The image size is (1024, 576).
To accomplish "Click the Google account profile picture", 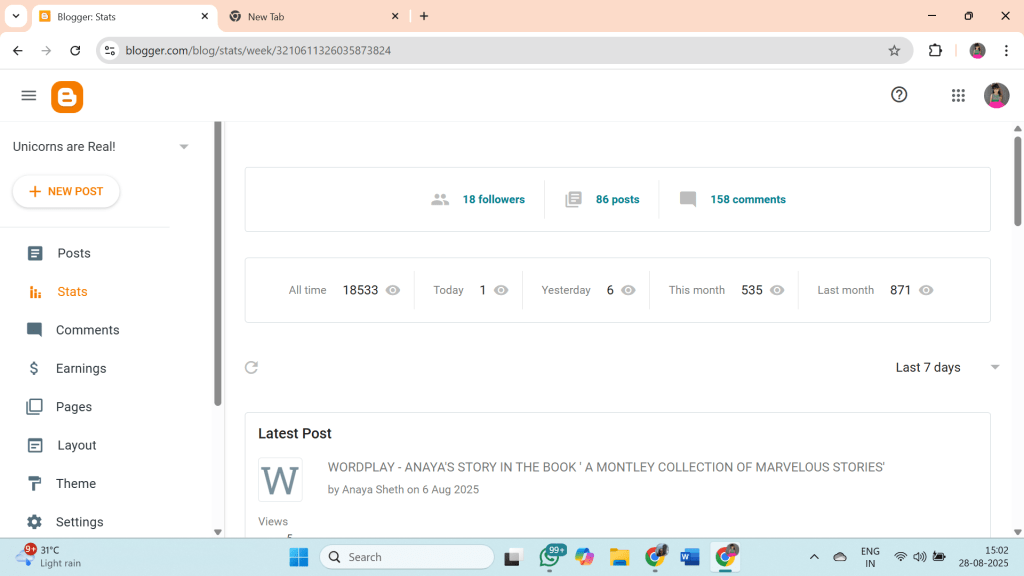I will pos(996,95).
